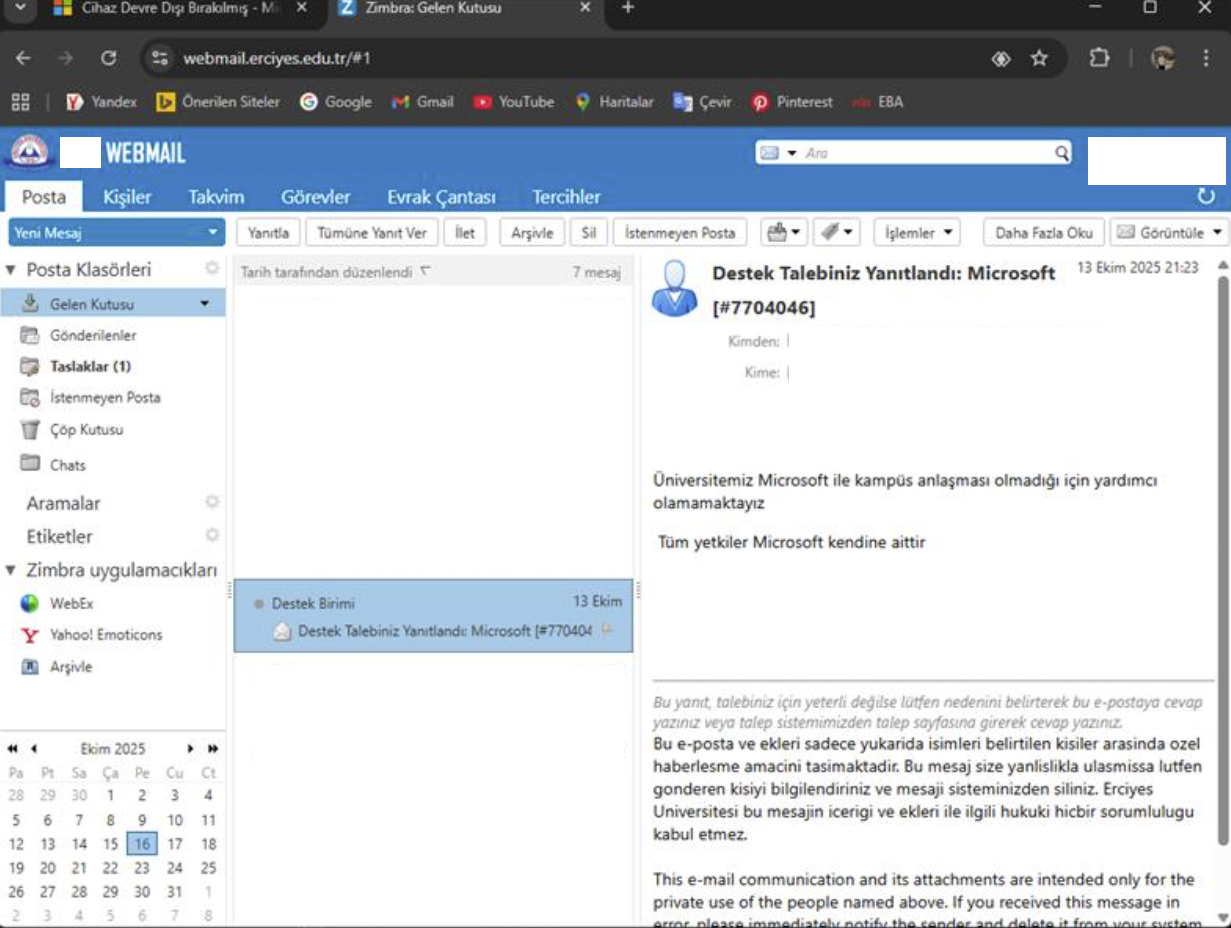Open the print dropdown arrow
This screenshot has width=1231, height=928.
point(796,232)
